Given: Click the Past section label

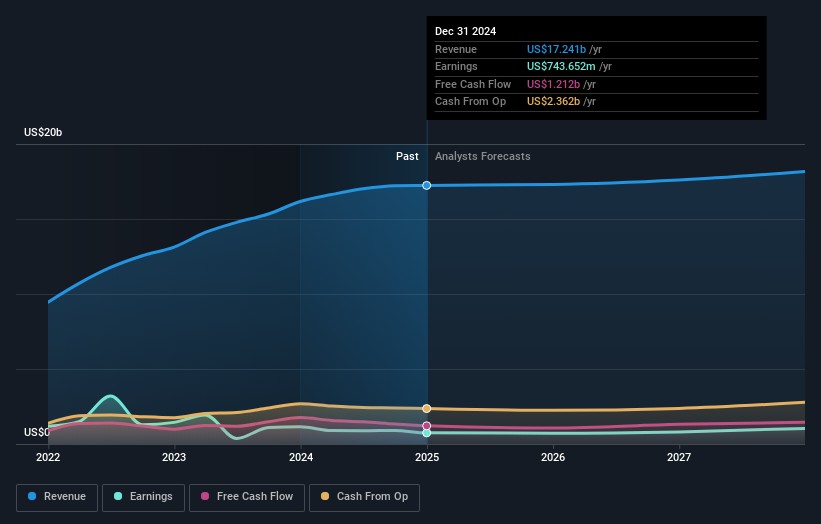Looking at the screenshot, I should click(407, 156).
